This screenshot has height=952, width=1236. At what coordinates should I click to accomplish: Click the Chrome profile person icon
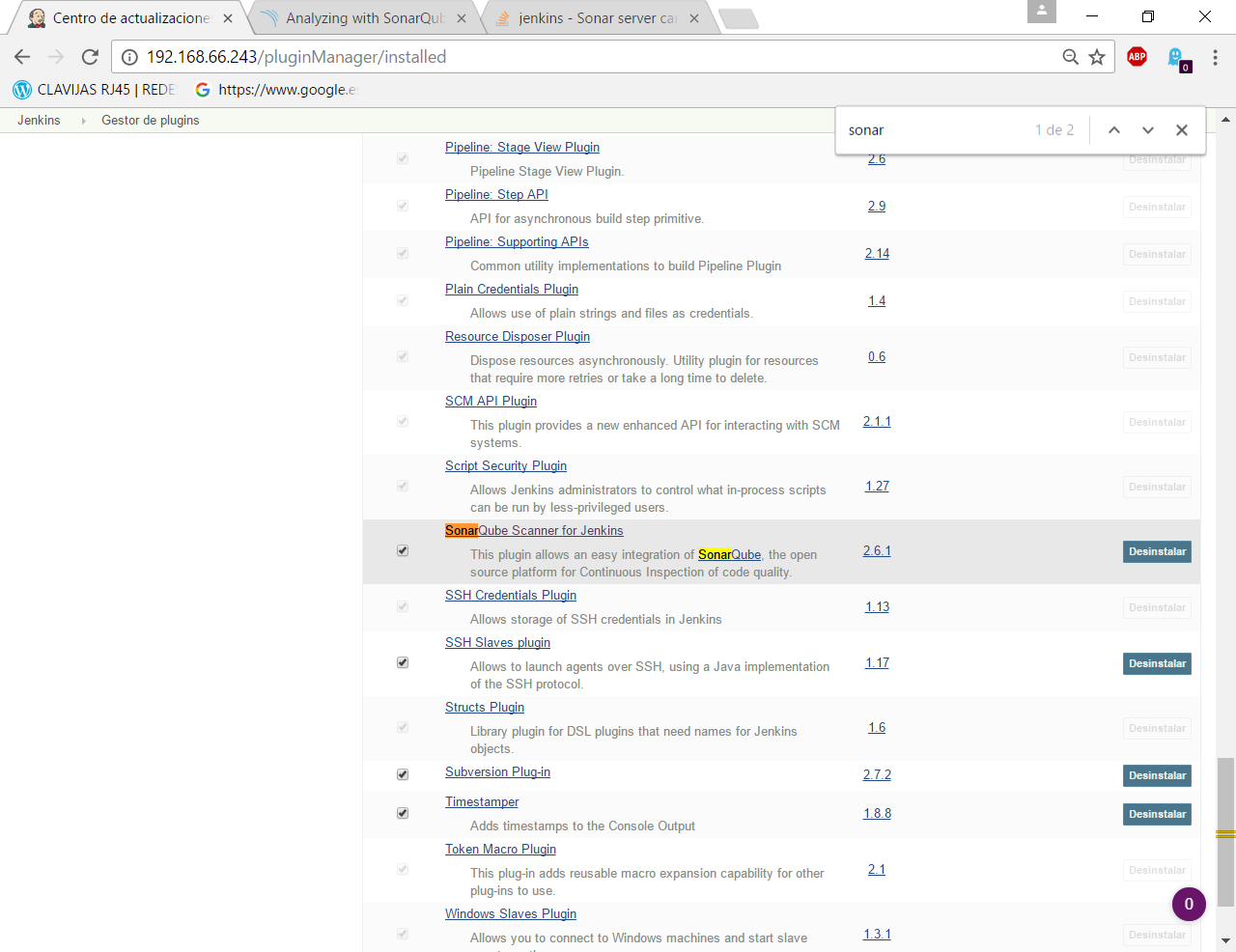1042,12
